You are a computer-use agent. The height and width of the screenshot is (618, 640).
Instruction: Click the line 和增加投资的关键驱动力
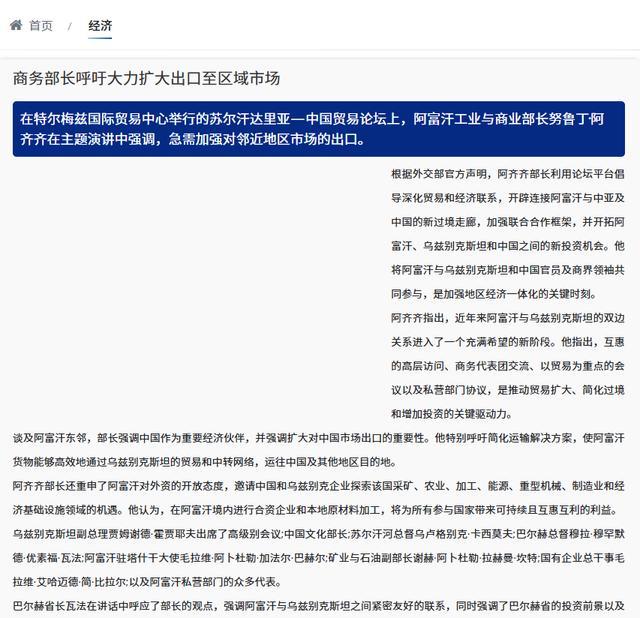click(451, 414)
